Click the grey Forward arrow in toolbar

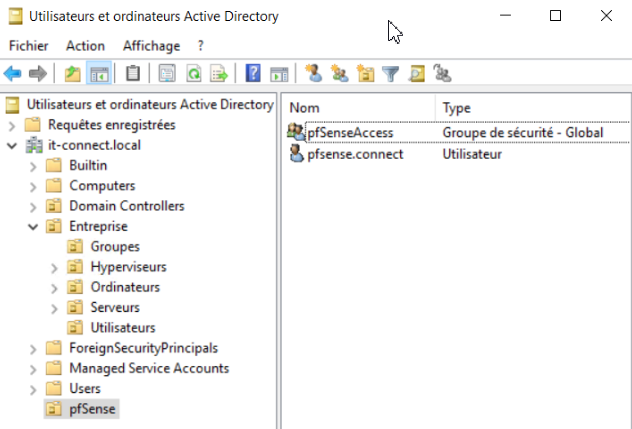coord(38,74)
